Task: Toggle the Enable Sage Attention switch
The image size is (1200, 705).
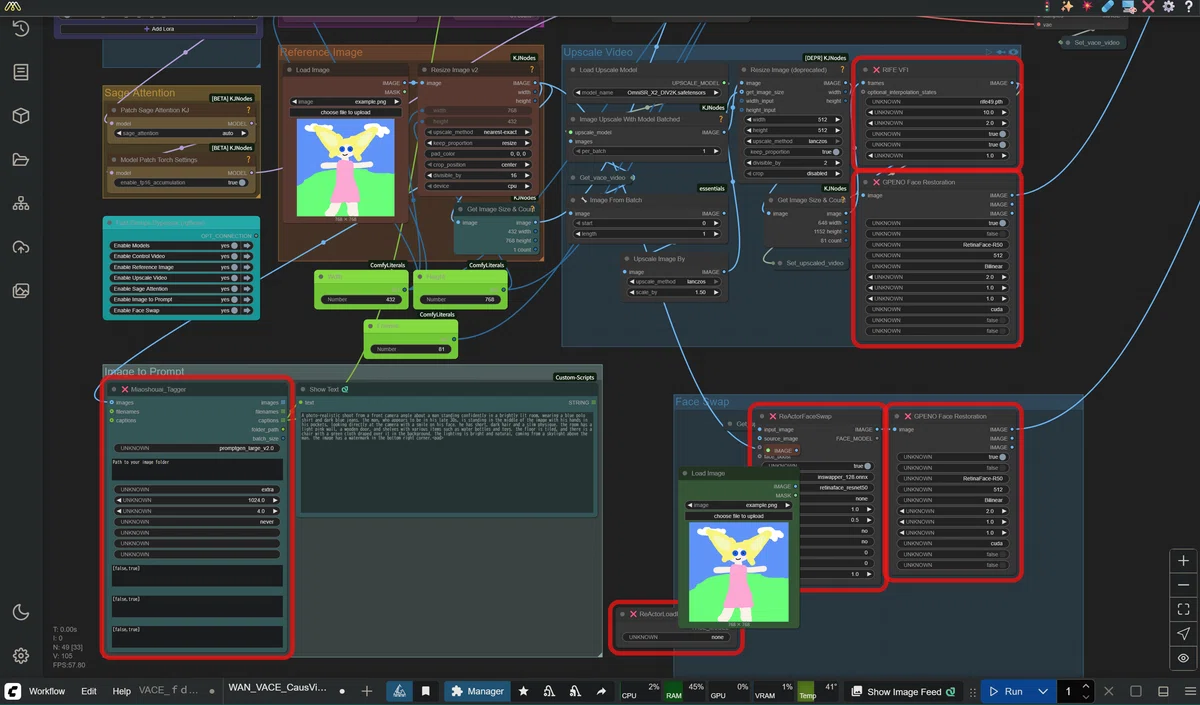Action: 236,288
